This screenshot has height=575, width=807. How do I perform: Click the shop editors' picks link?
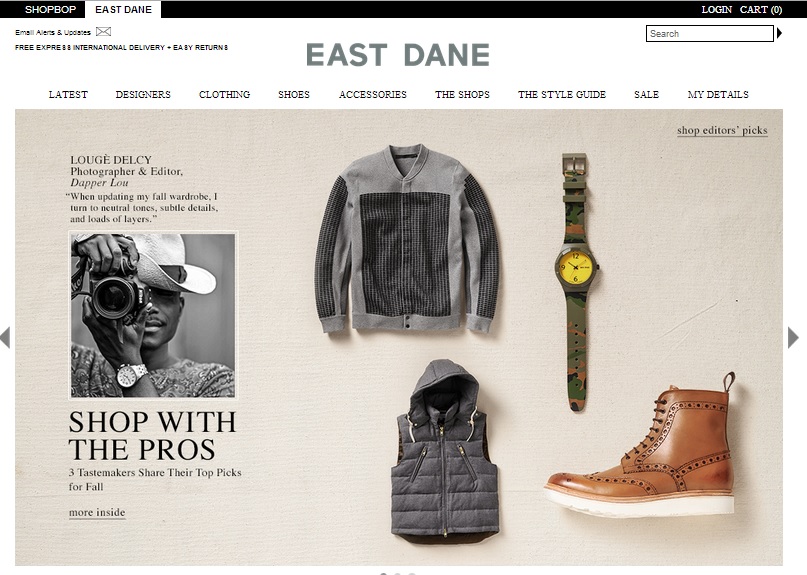pos(722,130)
